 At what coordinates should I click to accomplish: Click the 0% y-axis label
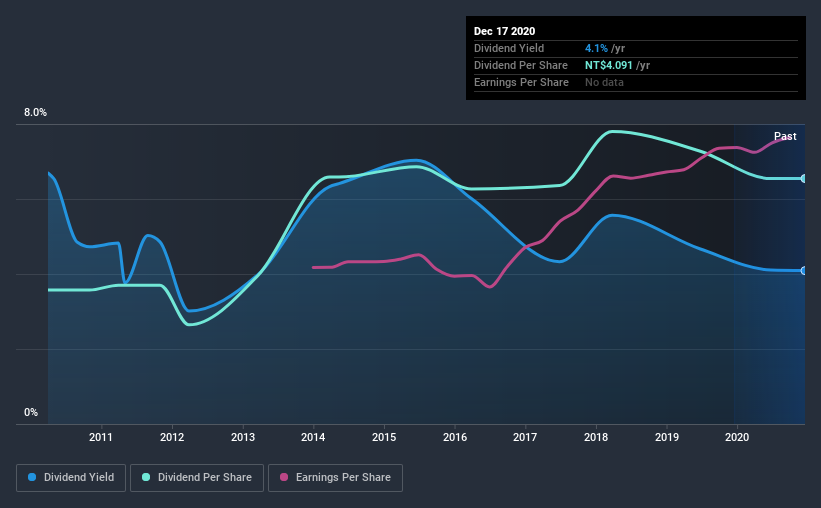pyautogui.click(x=31, y=413)
